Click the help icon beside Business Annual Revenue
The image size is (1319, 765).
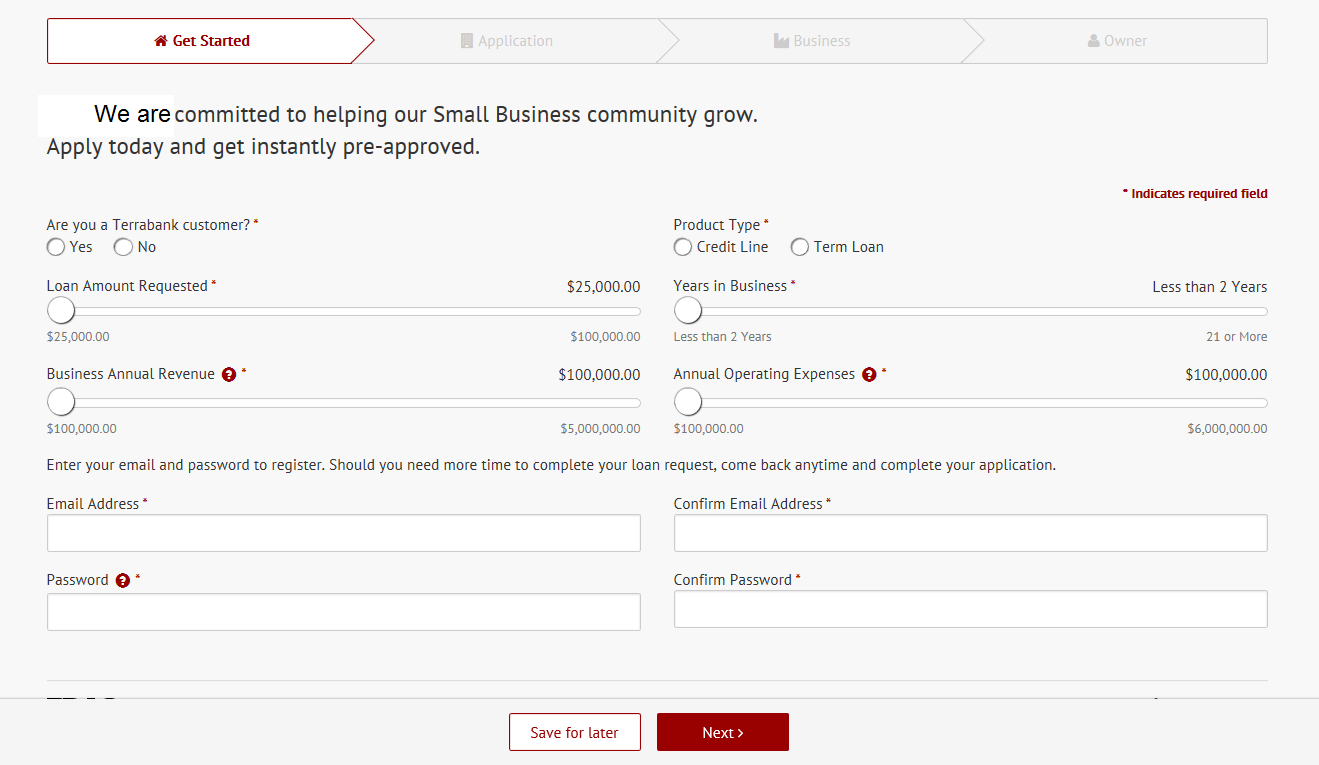click(229, 375)
